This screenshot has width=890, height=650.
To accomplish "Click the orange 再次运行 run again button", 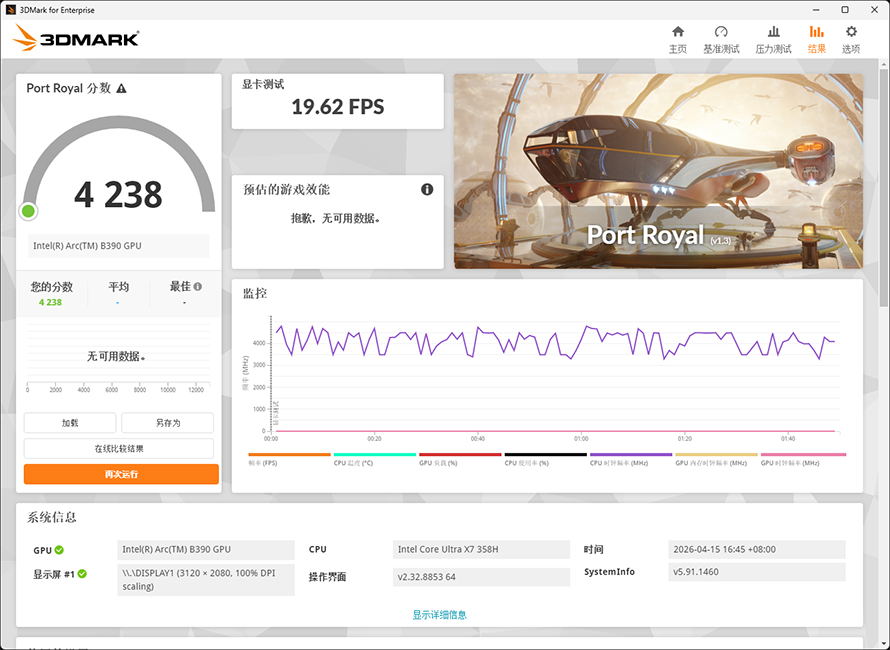I will click(121, 474).
